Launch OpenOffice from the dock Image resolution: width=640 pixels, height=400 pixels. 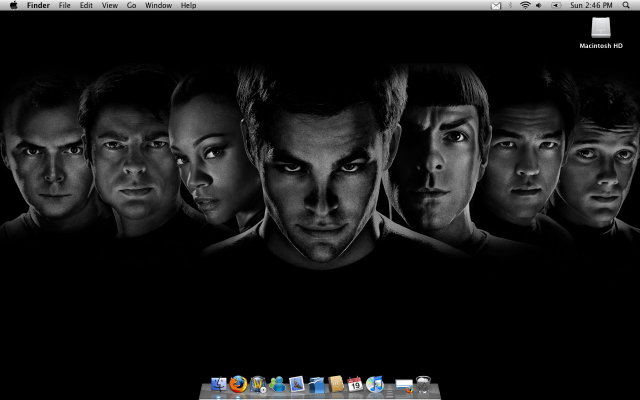pos(316,385)
